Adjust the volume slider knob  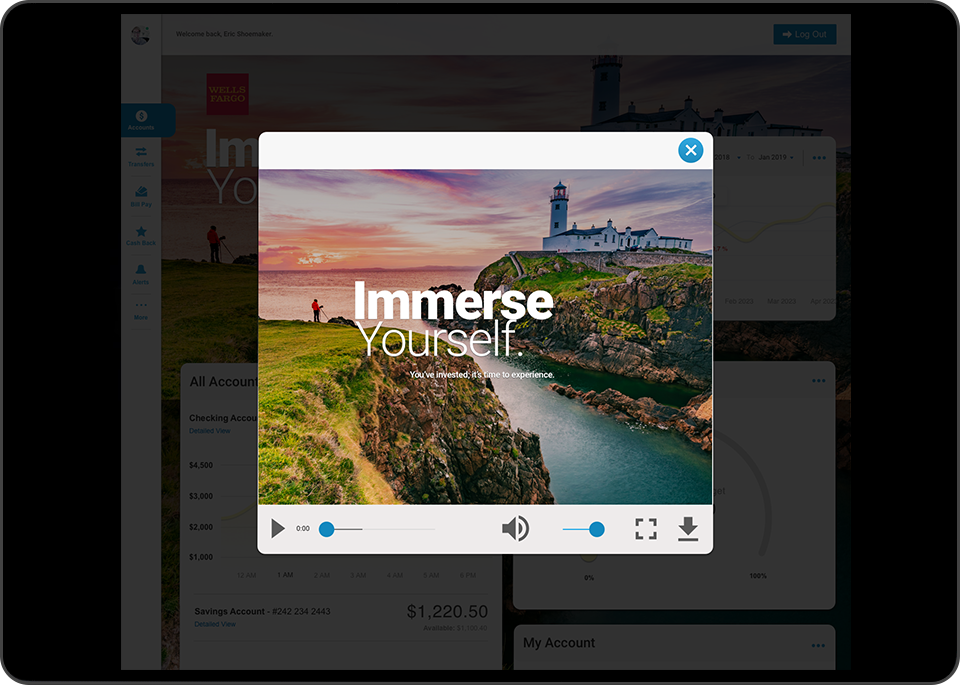pos(596,529)
